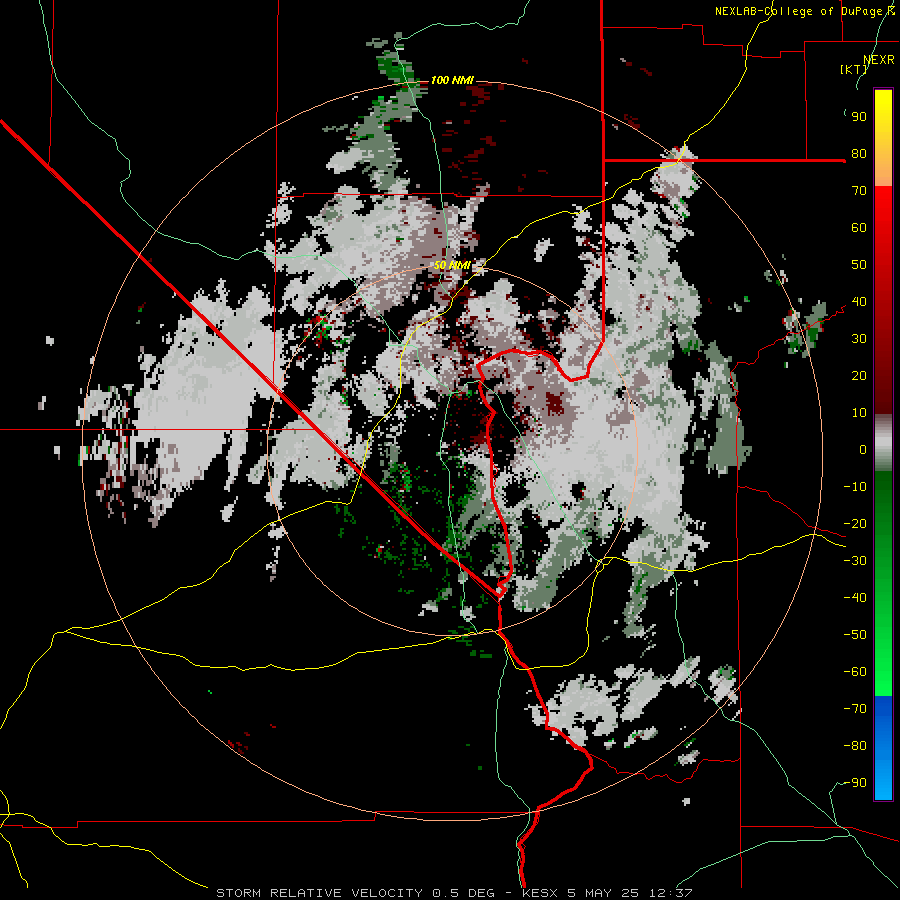Screen dimensions: 900x900
Task: Click the '100 NMI' range ring label
Action: point(452,80)
